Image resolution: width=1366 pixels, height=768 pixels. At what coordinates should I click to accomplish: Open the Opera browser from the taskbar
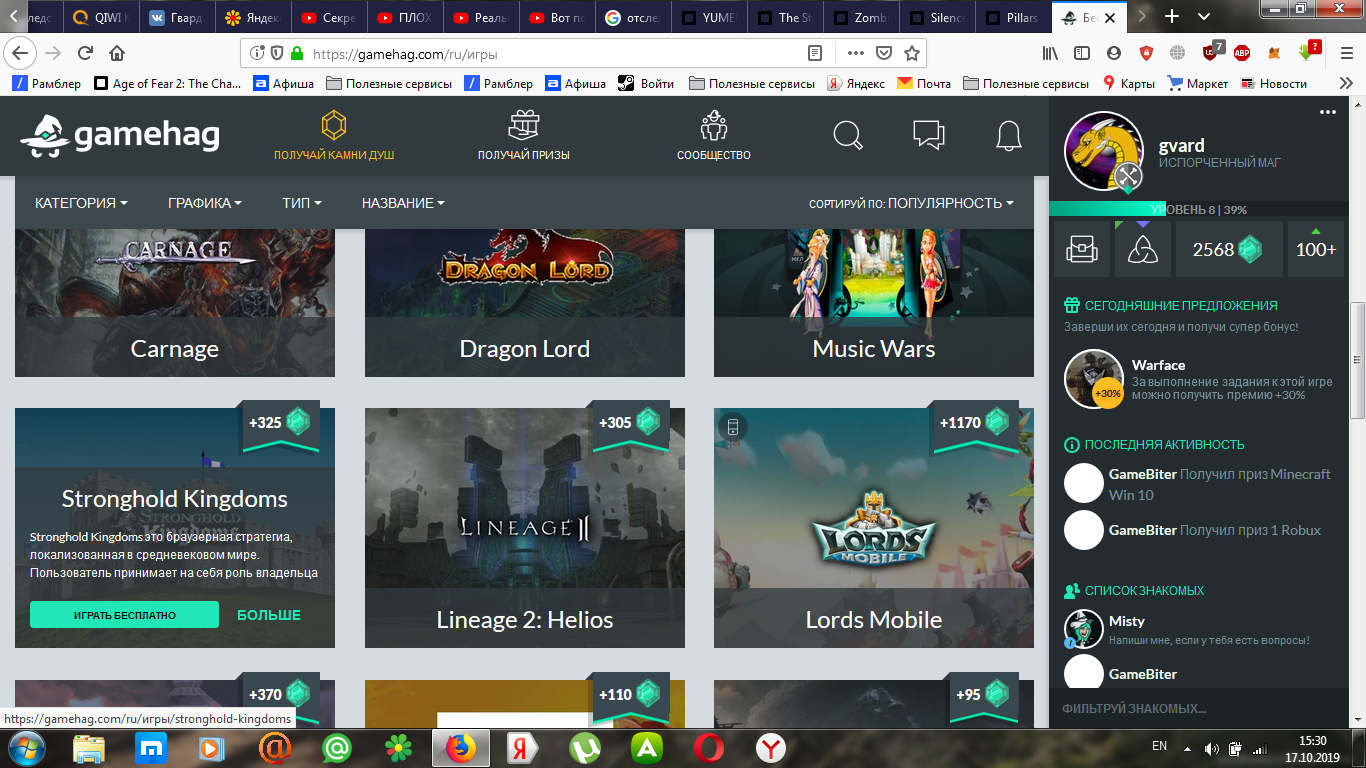(709, 747)
